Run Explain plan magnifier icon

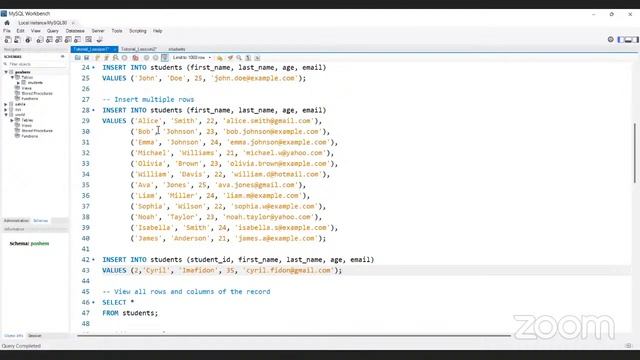[116, 58]
